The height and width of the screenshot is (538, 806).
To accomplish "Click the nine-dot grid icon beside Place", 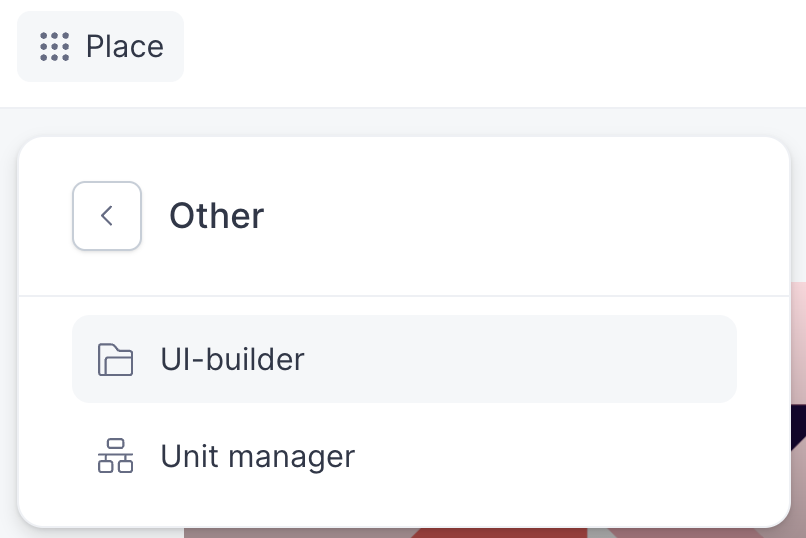I will click(x=54, y=47).
